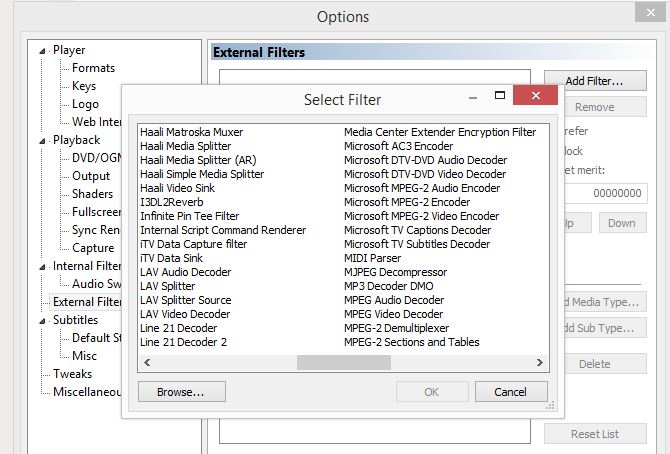The height and width of the screenshot is (454, 670).
Task: Select Microsoft TV Subtitles Decoder
Action: coord(417,244)
